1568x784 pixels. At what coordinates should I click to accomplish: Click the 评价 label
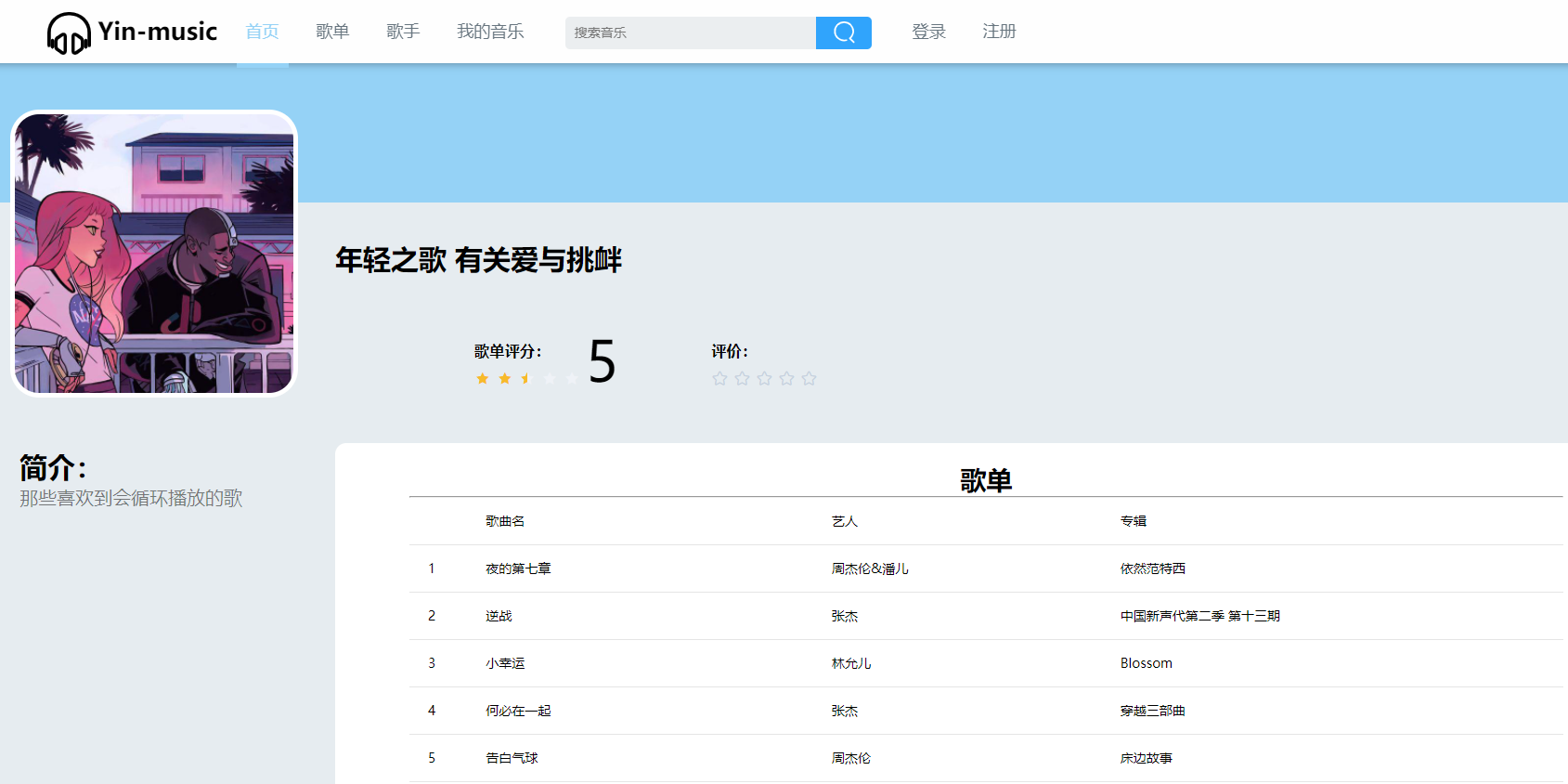[x=730, y=351]
